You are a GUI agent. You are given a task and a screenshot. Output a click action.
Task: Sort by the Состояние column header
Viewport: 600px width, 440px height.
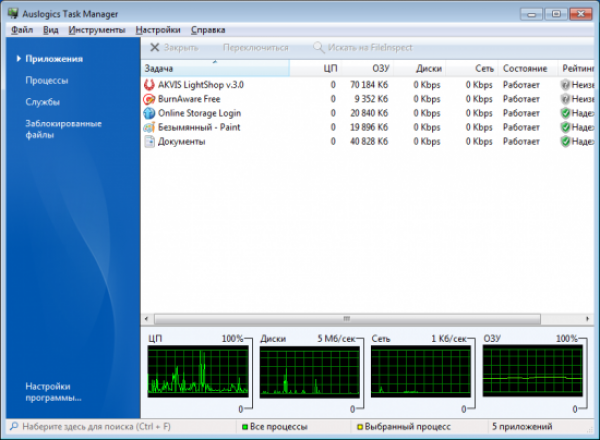[x=528, y=68]
